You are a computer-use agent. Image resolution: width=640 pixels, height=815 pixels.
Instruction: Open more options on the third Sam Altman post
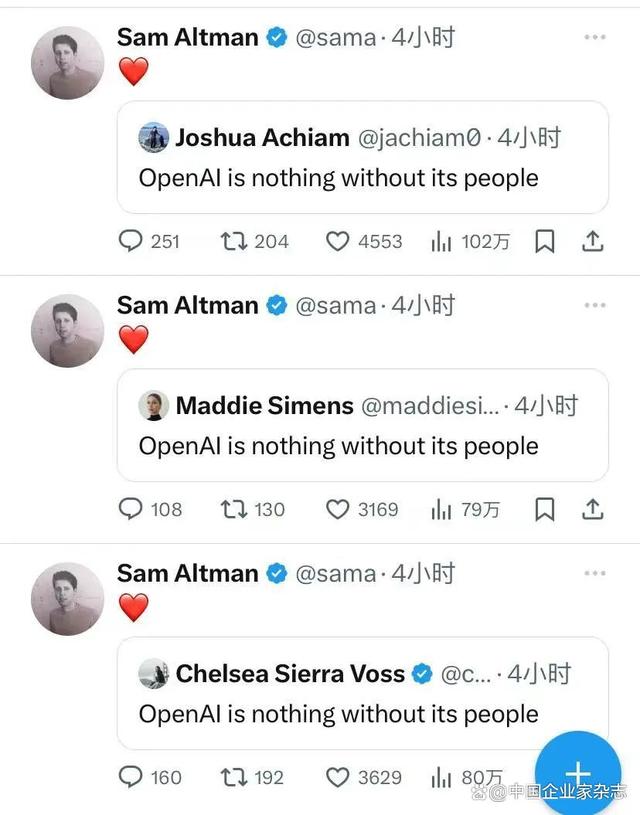point(595,573)
